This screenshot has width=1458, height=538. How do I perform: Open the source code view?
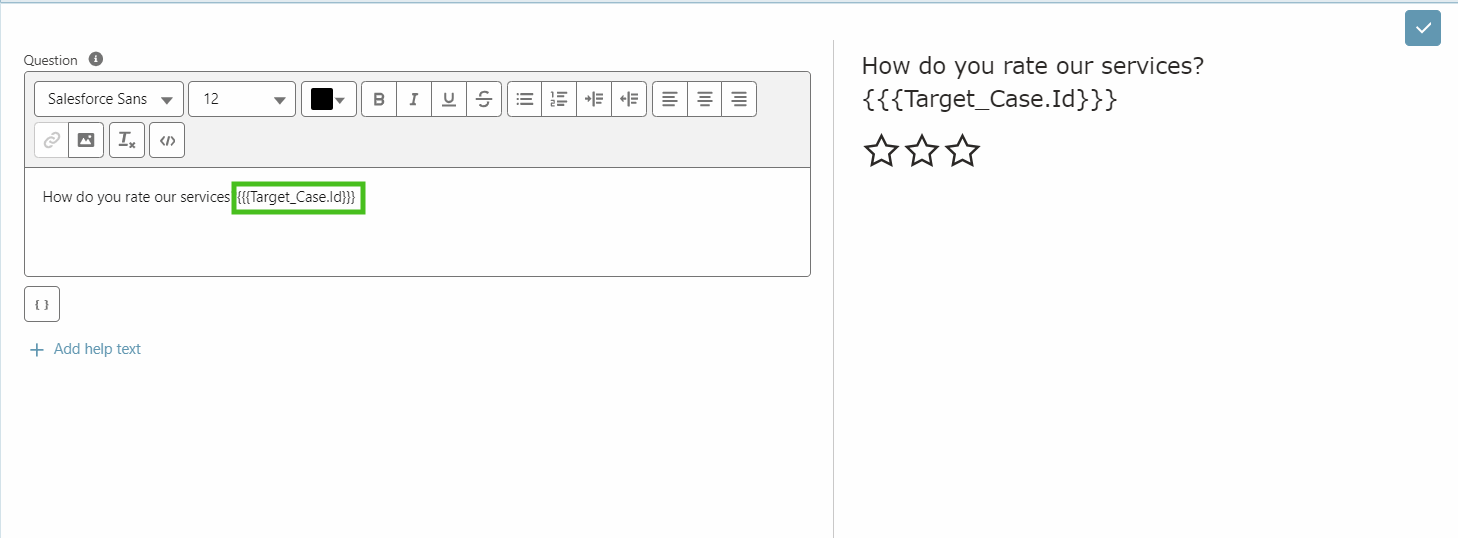coord(167,140)
